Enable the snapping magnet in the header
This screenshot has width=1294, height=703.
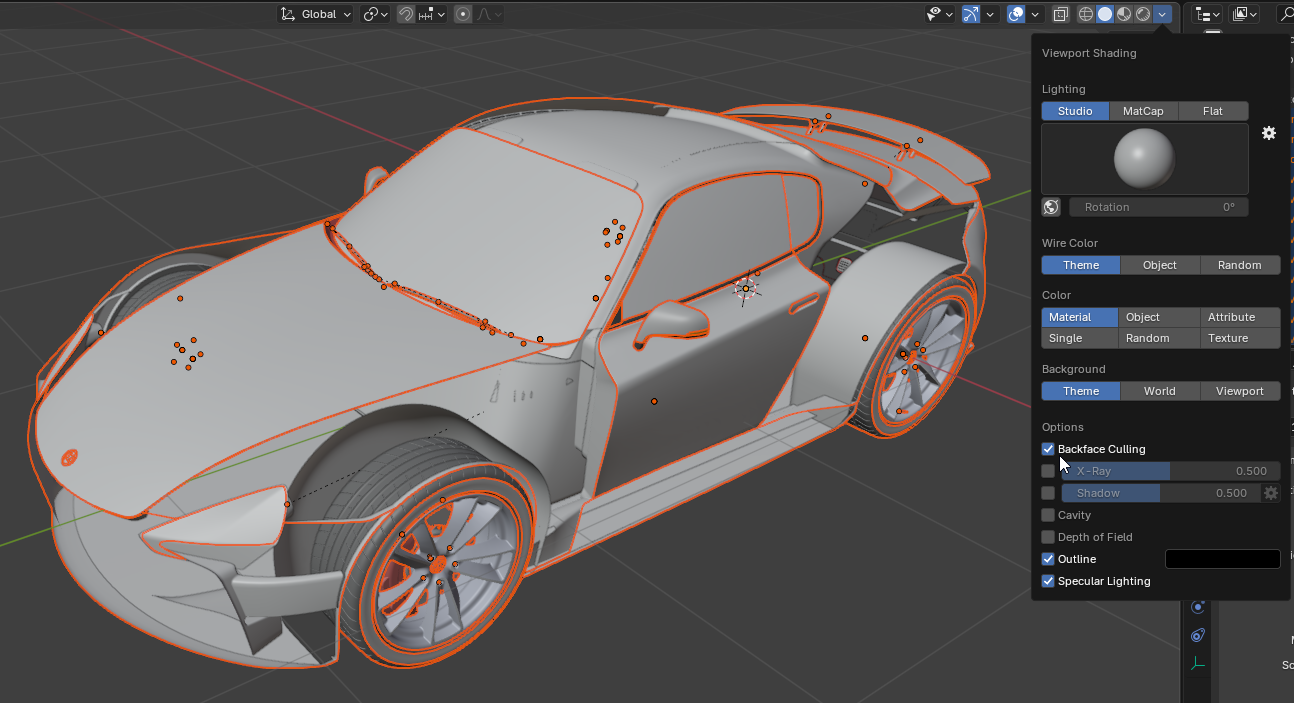coord(407,14)
